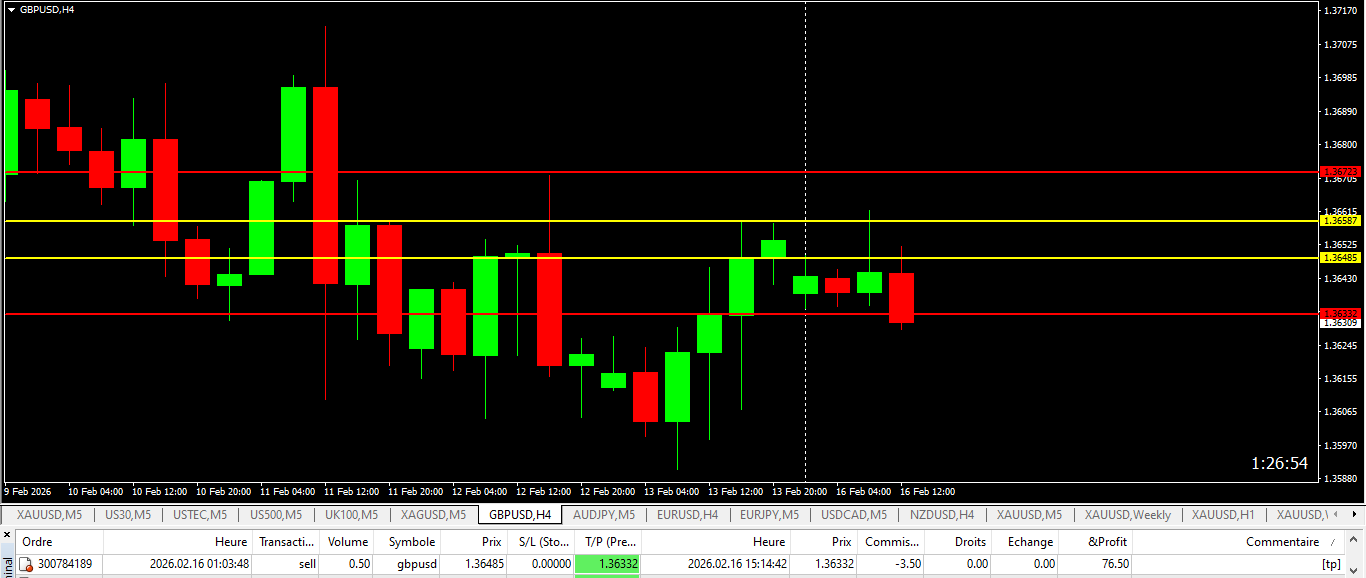Click the open time 2026.02.16 01:03:48
The height and width of the screenshot is (578, 1366).
pyautogui.click(x=199, y=564)
